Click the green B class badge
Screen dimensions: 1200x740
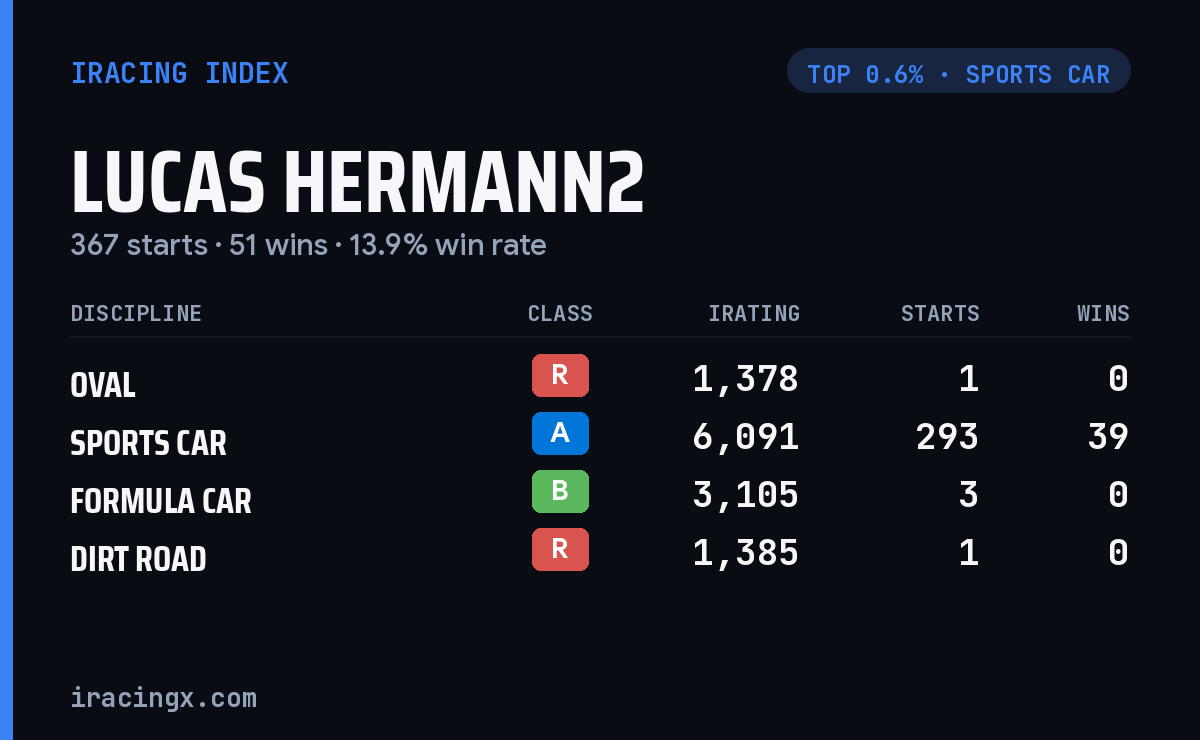pos(560,491)
